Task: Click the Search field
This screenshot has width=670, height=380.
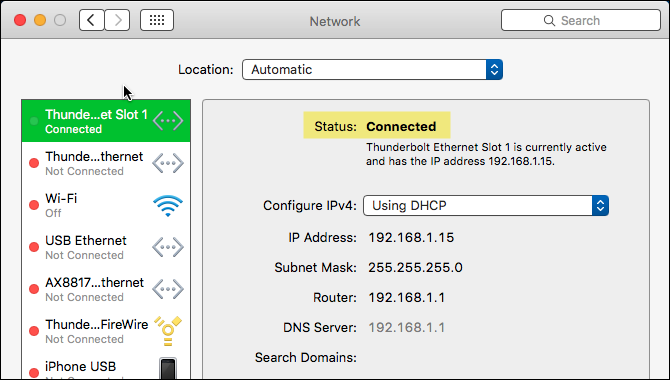Action: point(581,20)
